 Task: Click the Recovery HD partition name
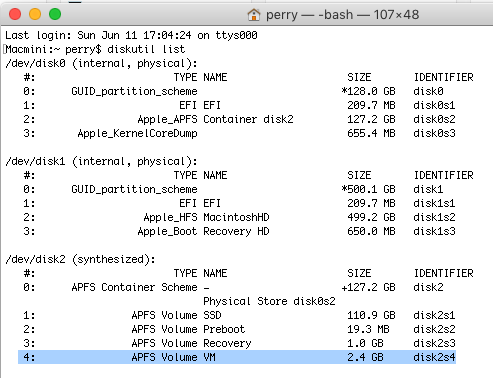point(236,231)
